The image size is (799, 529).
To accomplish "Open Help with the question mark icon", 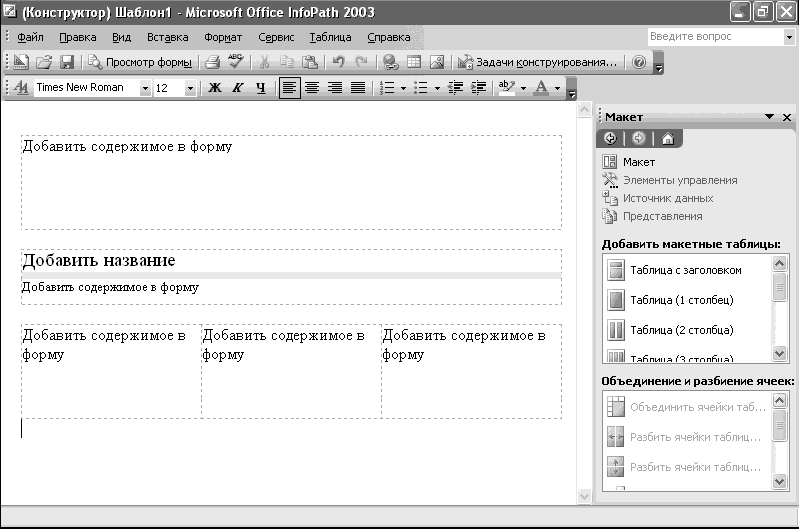I will pos(639,62).
